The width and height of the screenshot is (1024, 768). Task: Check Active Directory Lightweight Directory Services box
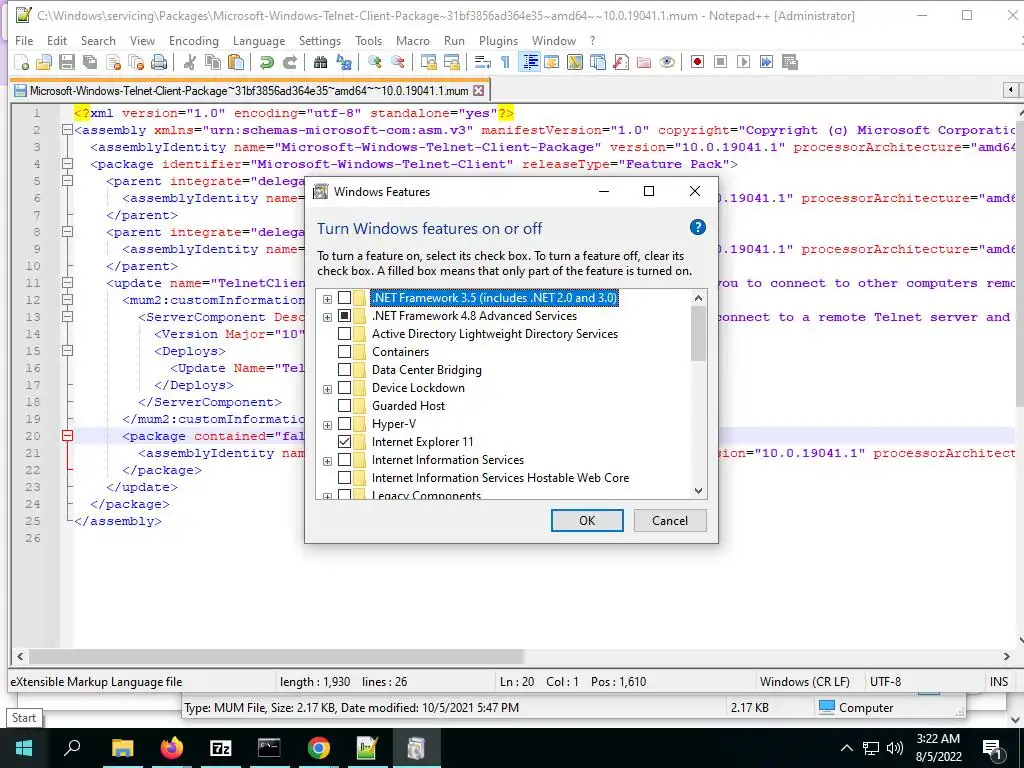(344, 334)
